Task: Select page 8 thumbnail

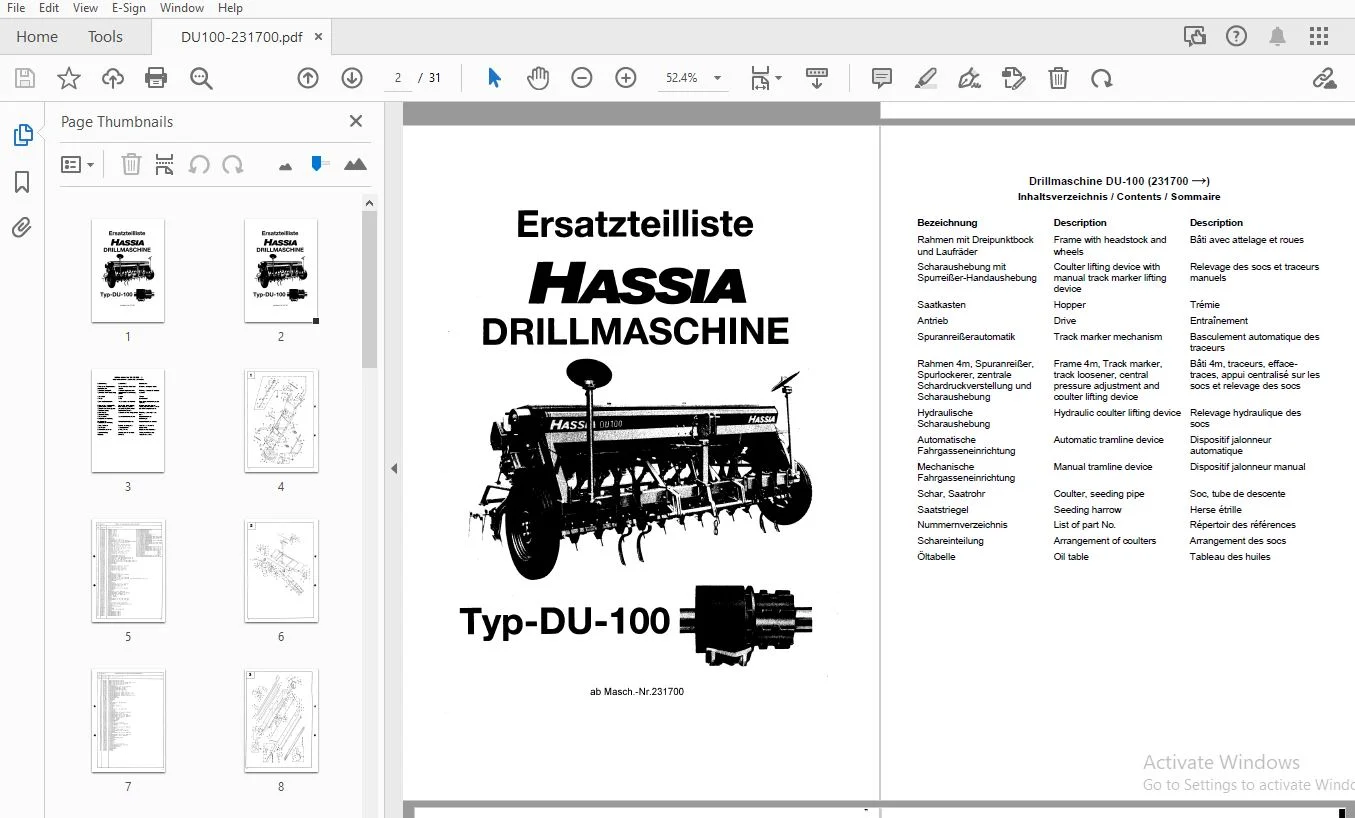Action: (281, 721)
